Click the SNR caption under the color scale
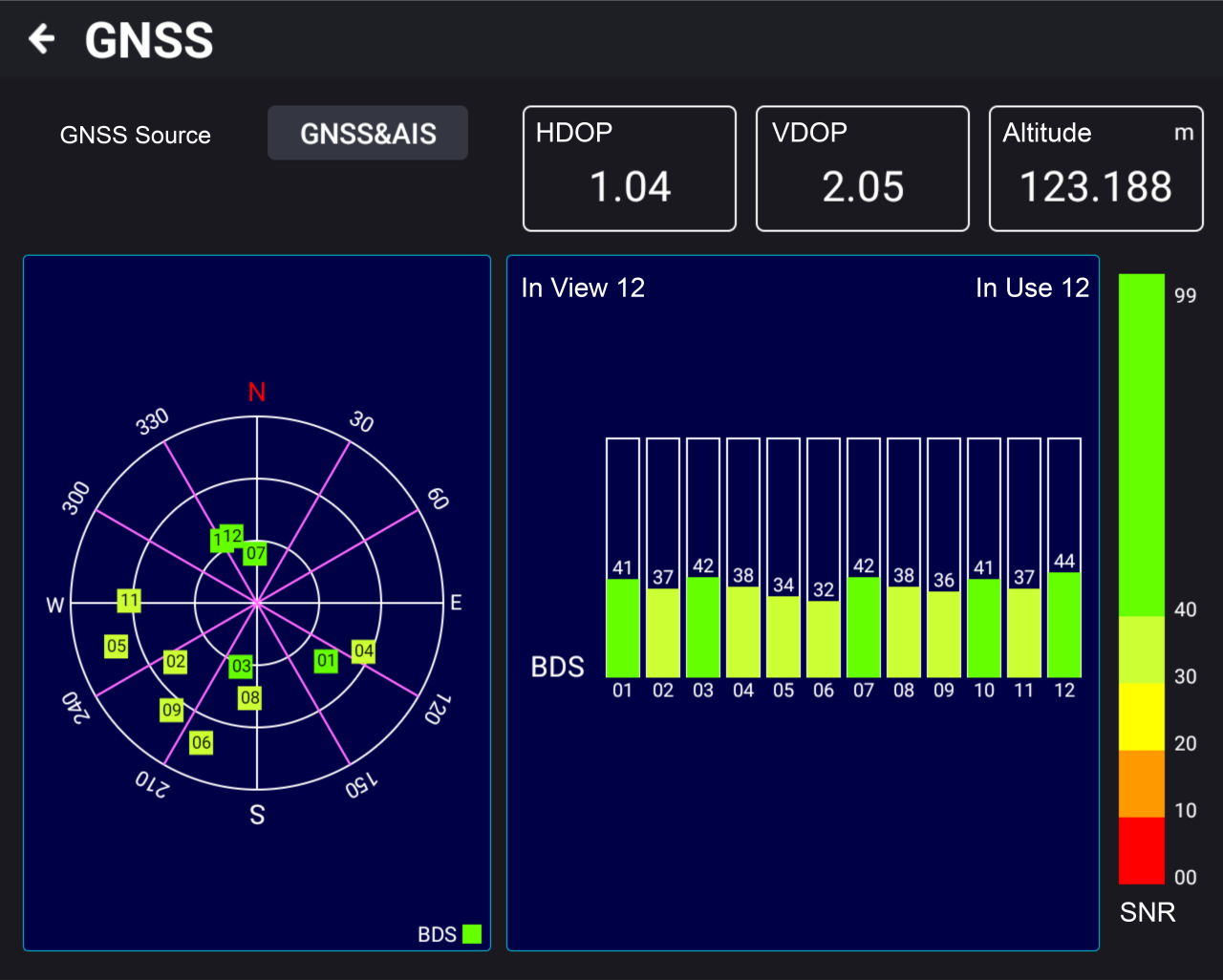1223x980 pixels. pos(1148,912)
